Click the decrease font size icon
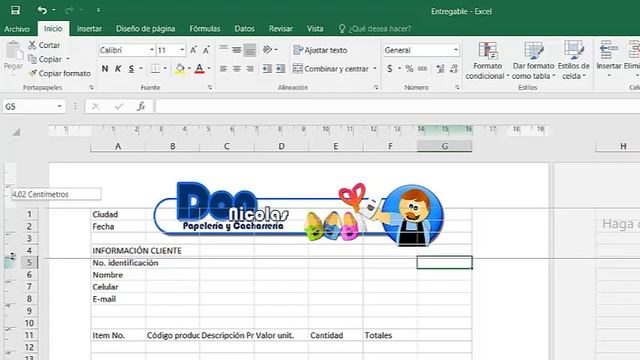This screenshot has height=360, width=640. click(x=206, y=50)
